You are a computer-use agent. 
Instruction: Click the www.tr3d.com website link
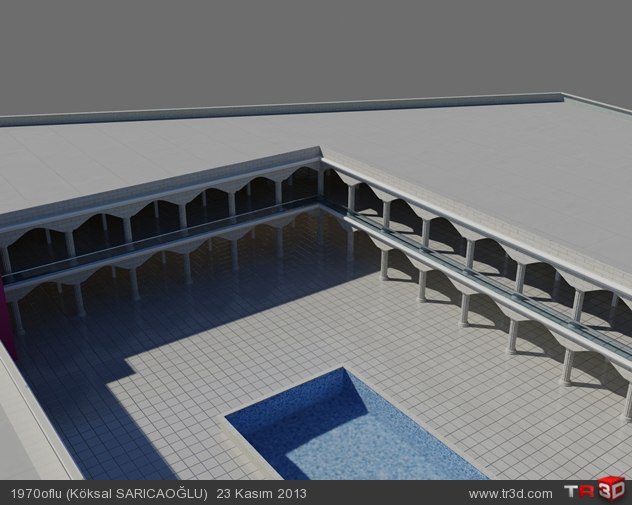point(510,494)
